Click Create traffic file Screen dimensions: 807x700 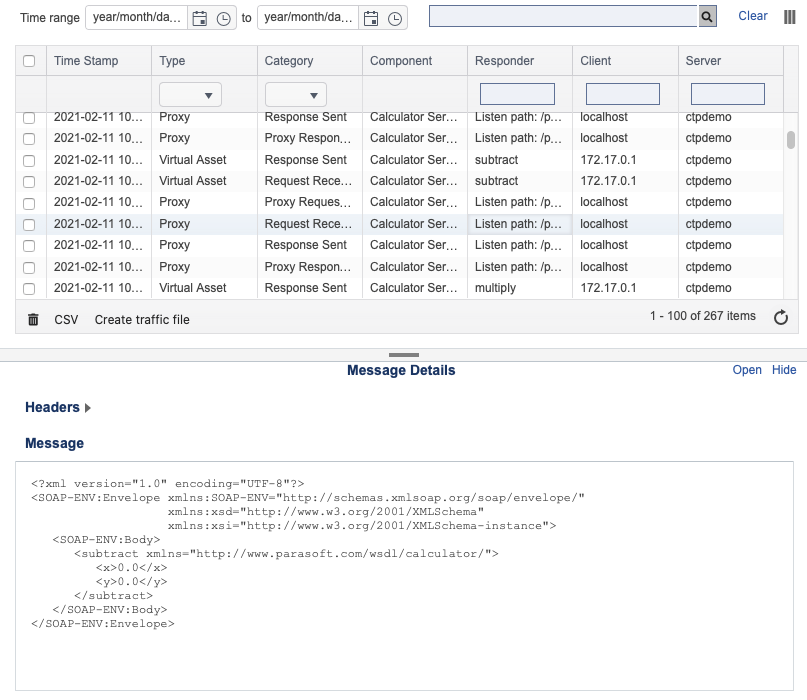pos(142,320)
